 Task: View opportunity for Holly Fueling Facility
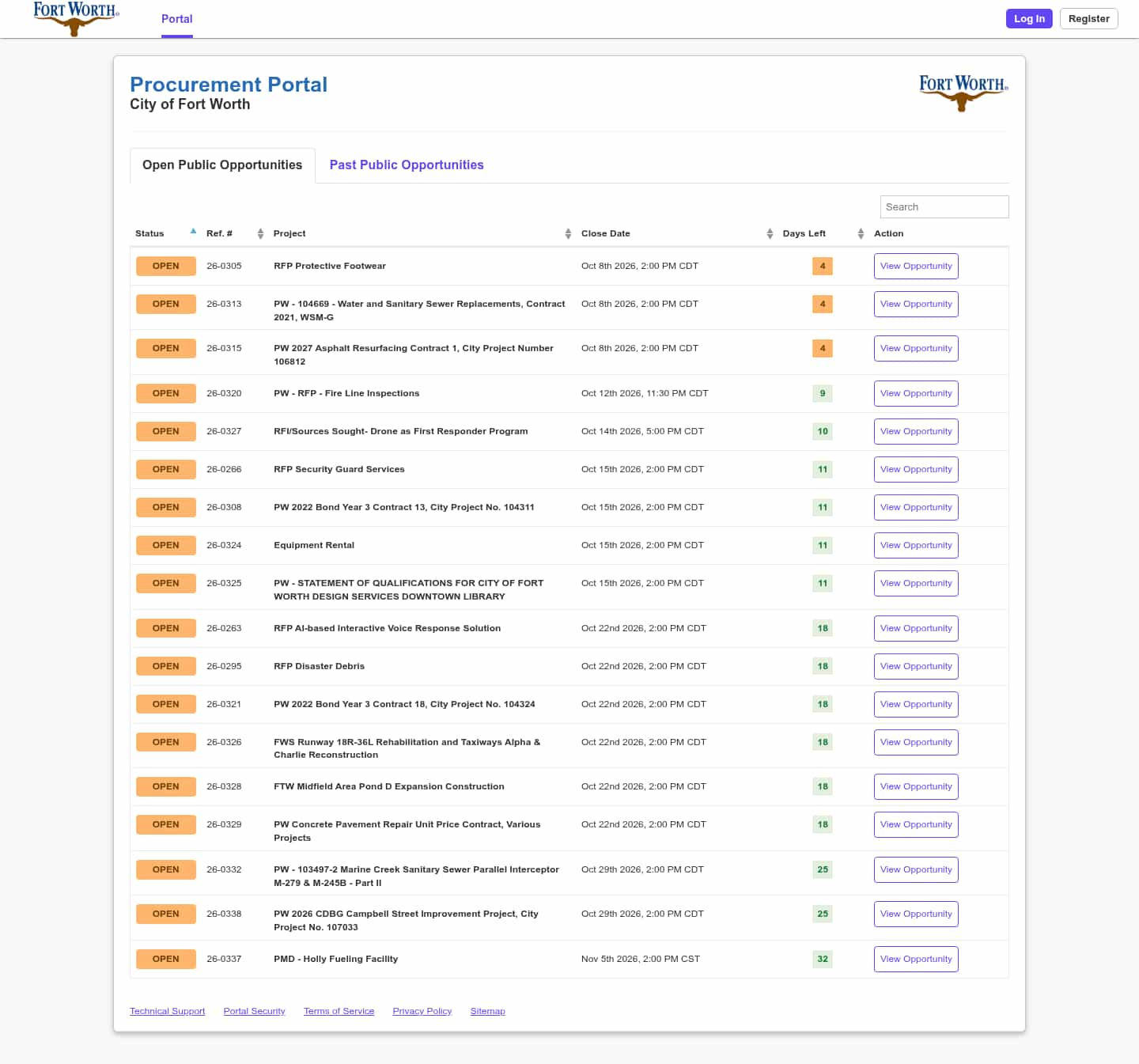(x=916, y=959)
